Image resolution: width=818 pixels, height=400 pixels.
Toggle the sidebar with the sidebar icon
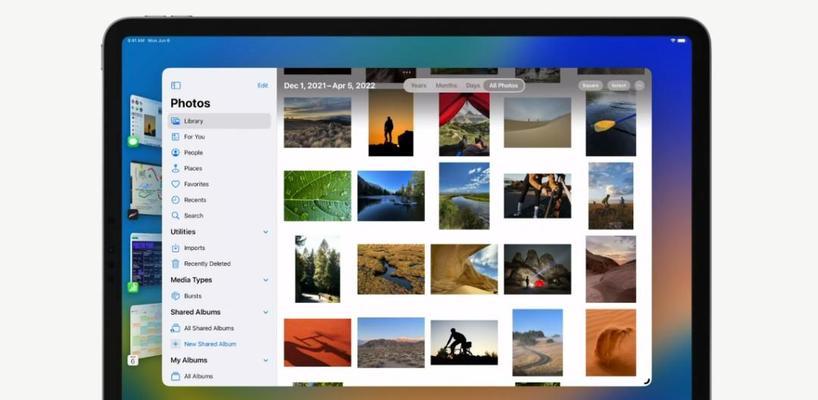(x=176, y=85)
